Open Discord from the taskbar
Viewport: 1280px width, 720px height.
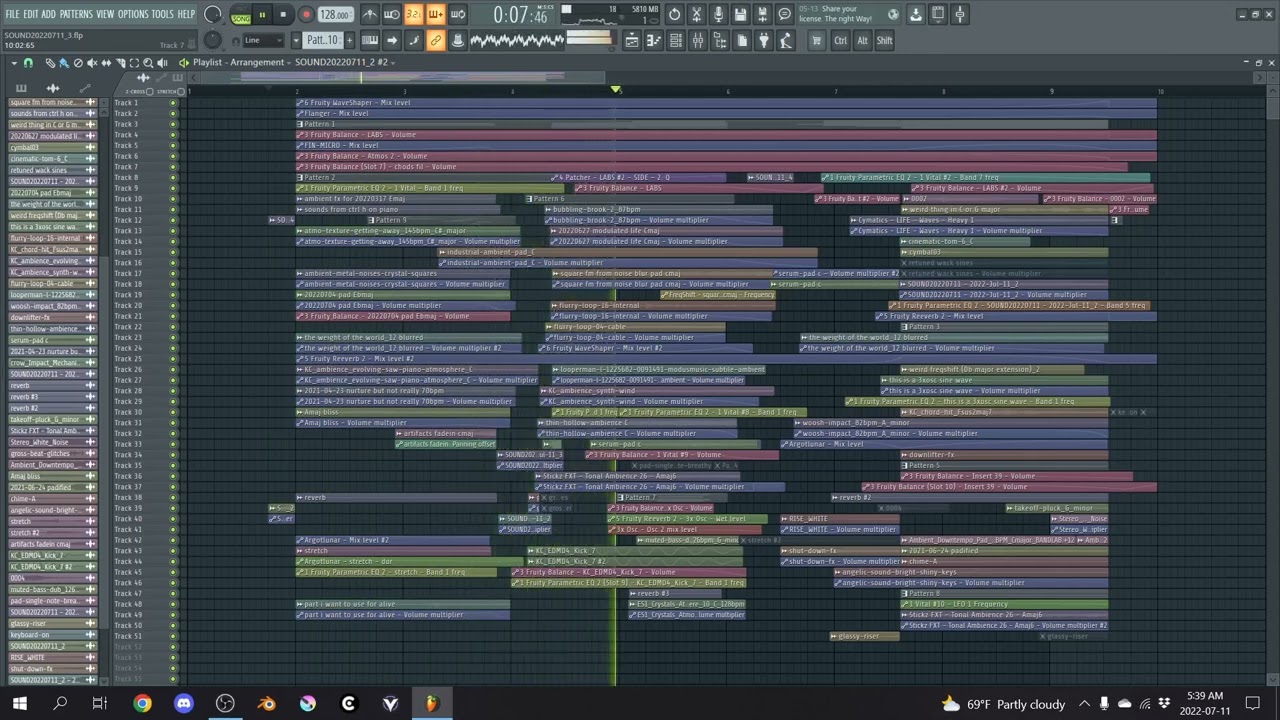(183, 704)
